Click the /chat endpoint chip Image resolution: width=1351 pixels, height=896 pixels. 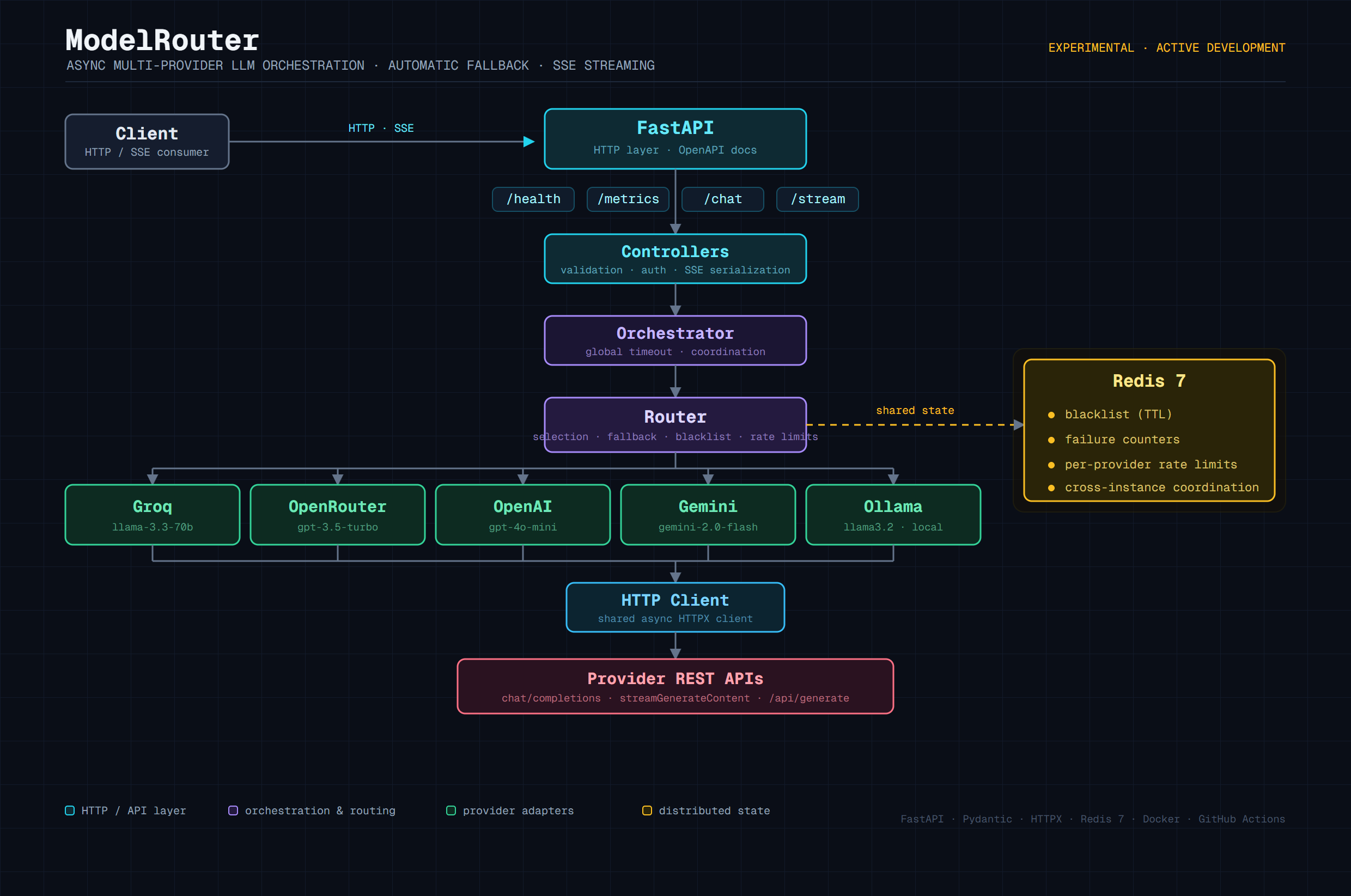coord(723,199)
